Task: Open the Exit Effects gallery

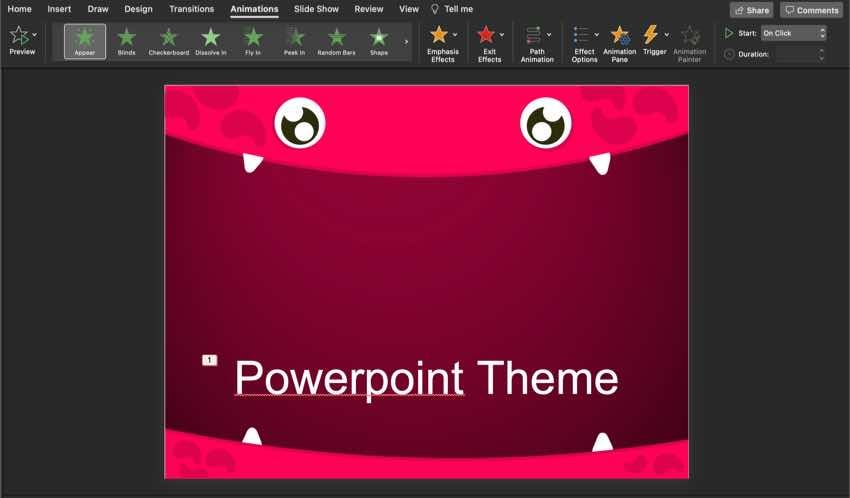Action: (x=489, y=42)
